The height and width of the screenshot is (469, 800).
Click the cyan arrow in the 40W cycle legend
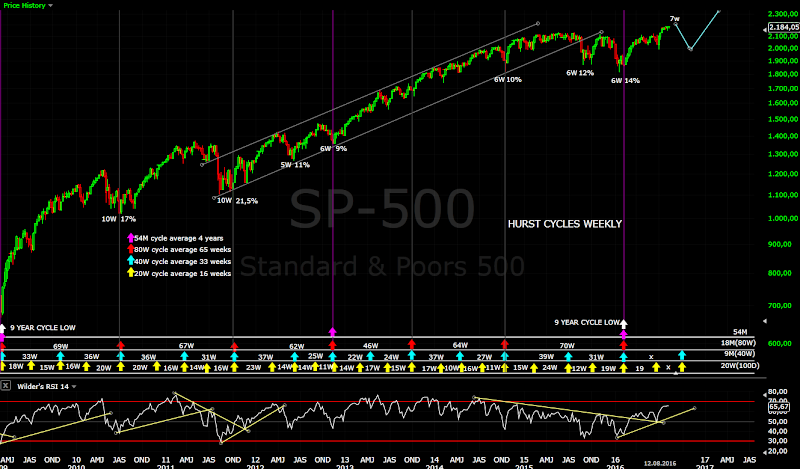131,261
